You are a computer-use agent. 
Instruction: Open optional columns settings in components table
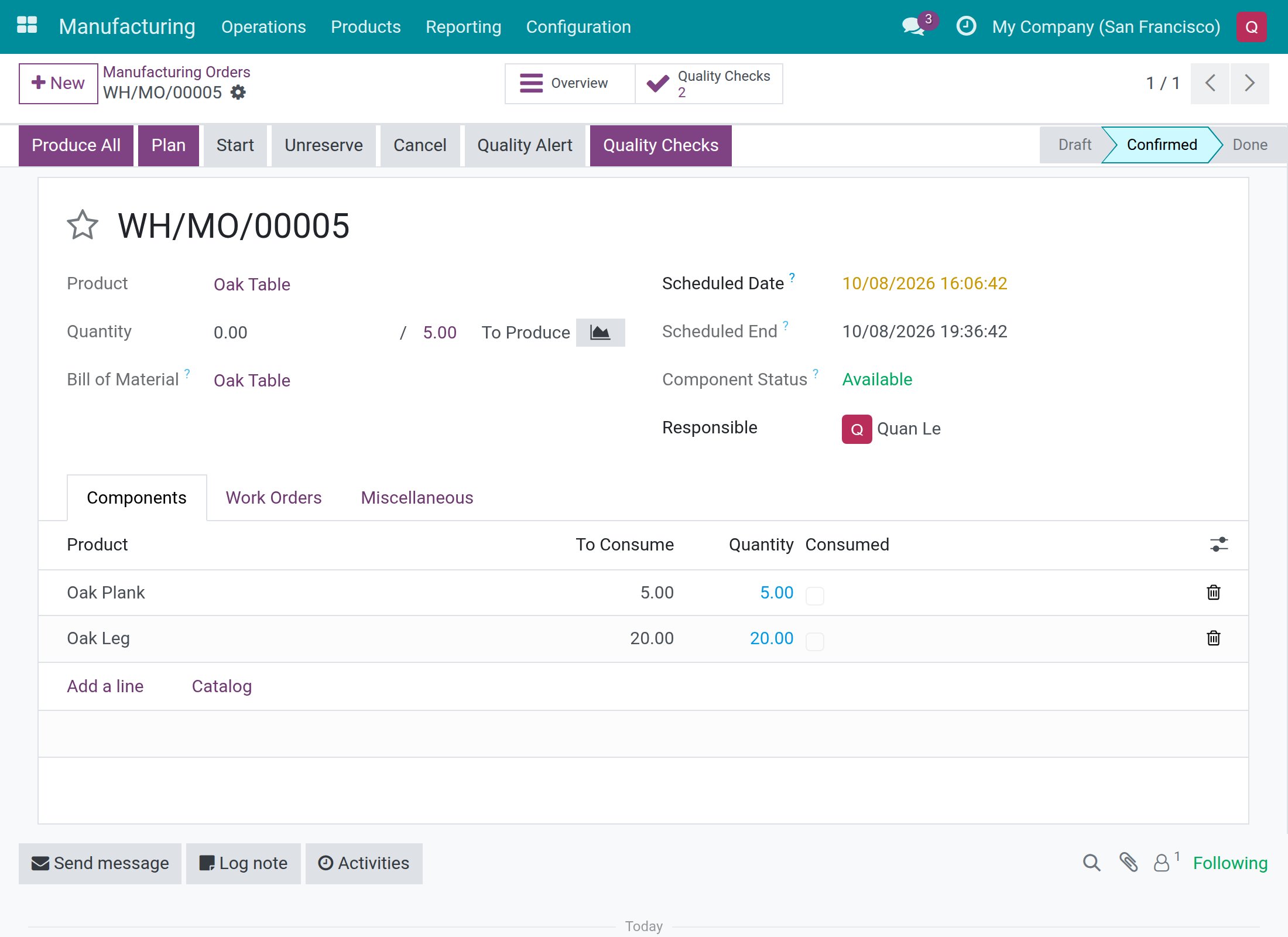(1219, 545)
